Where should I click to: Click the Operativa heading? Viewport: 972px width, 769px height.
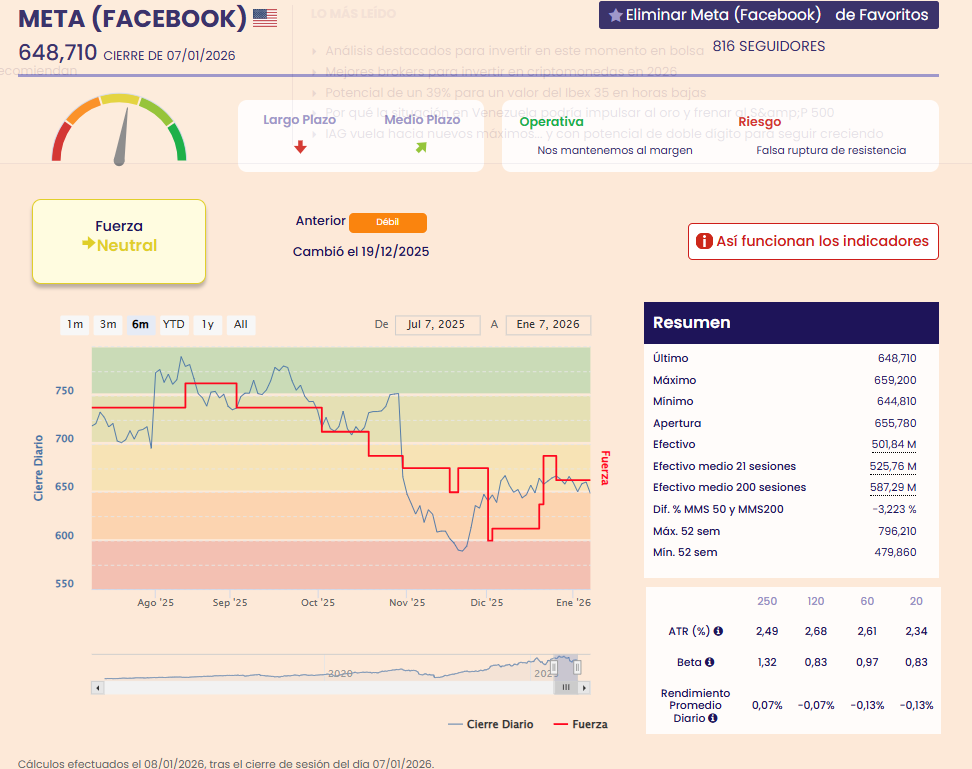click(x=551, y=121)
